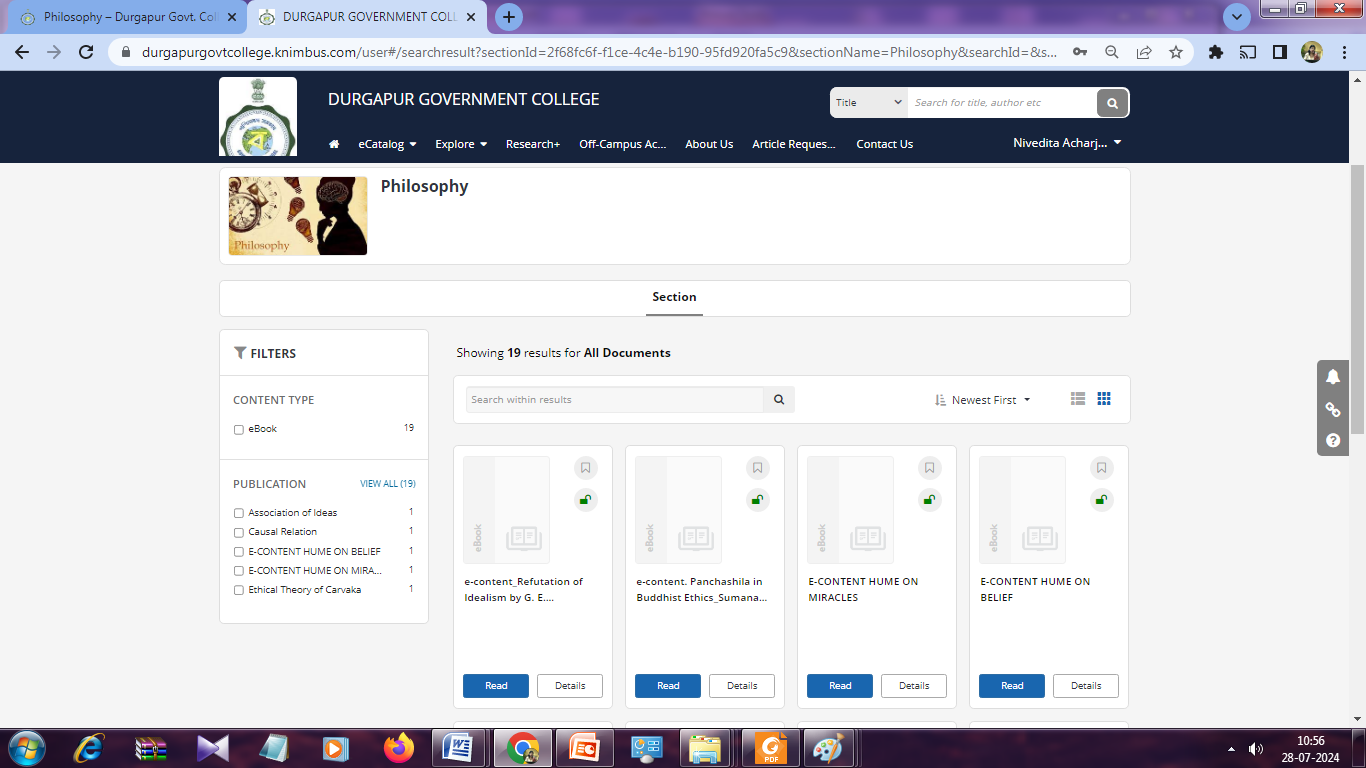The width and height of the screenshot is (1366, 768).
Task: Click the magnifier search button in header
Action: tap(1112, 103)
